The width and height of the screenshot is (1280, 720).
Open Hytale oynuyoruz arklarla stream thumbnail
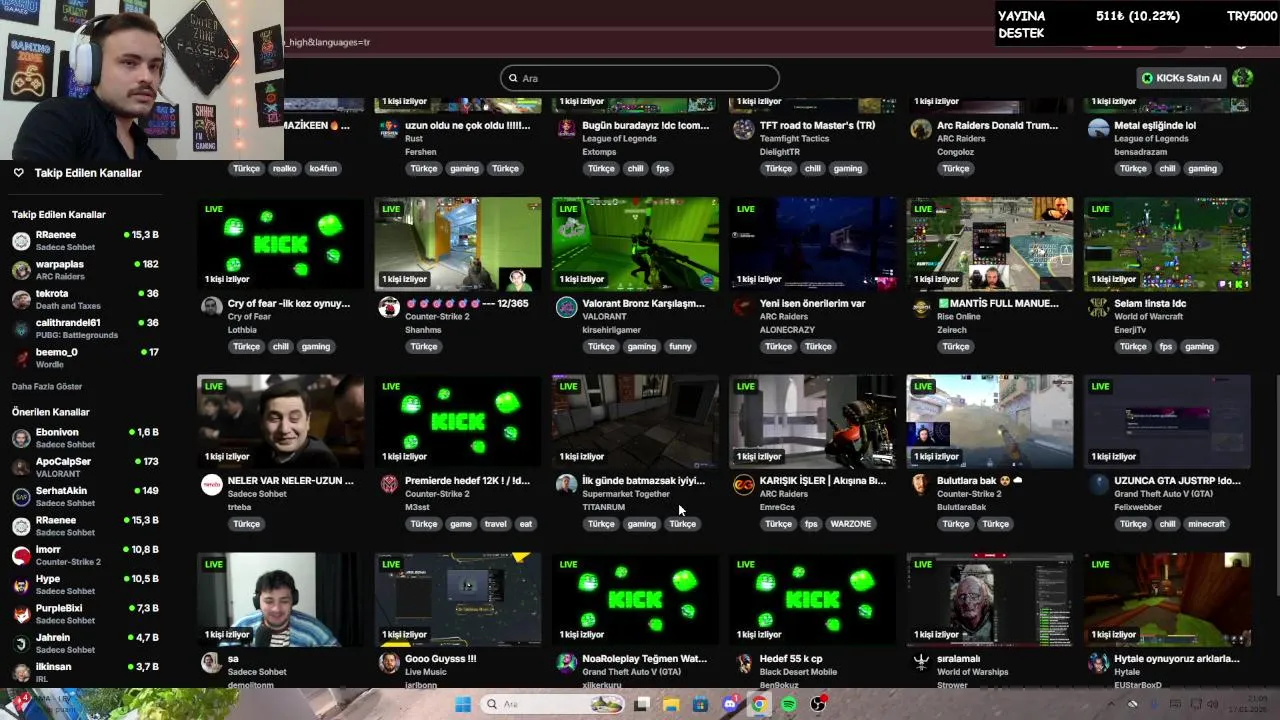click(x=1167, y=599)
